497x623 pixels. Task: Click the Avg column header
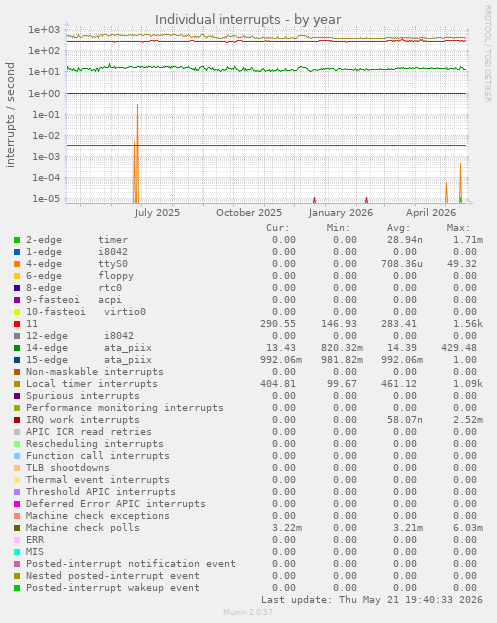[x=398, y=228]
